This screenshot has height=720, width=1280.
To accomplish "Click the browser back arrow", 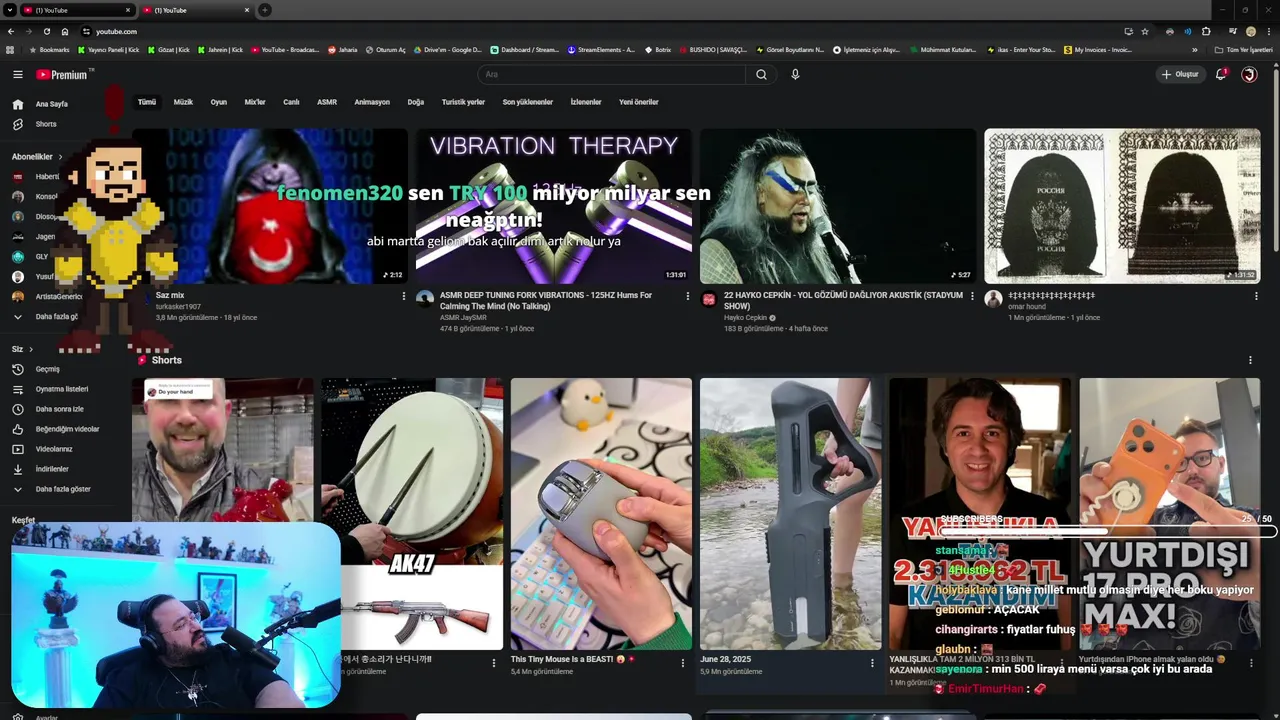I will click(12, 31).
